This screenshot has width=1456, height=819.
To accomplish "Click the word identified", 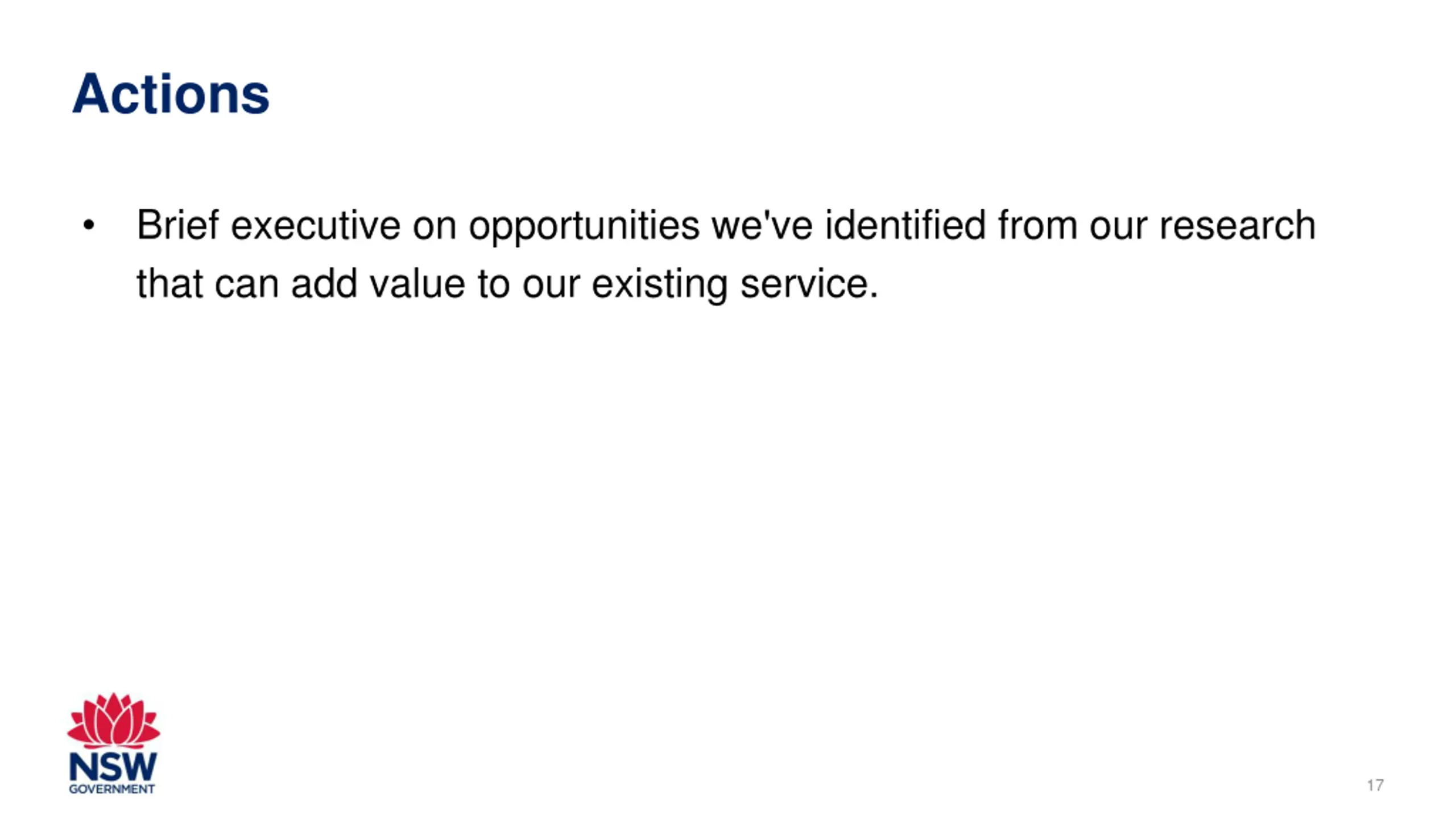I will coord(905,225).
